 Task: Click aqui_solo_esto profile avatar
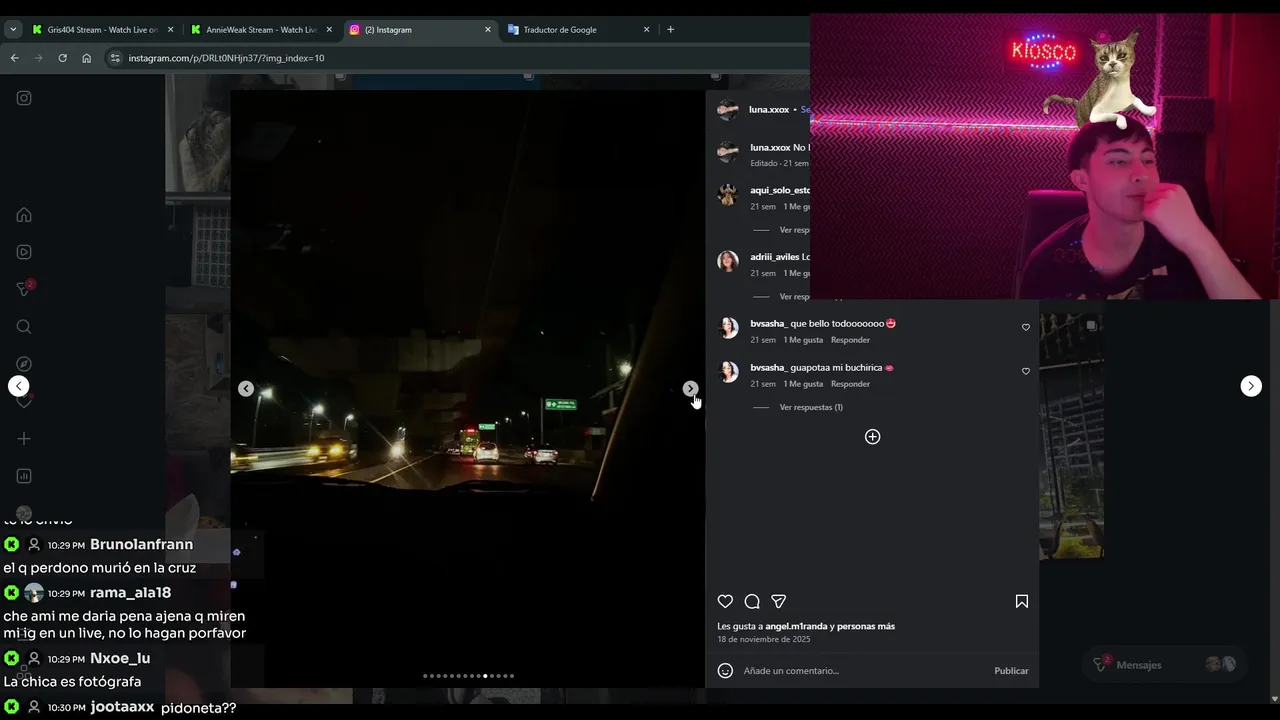coord(728,195)
